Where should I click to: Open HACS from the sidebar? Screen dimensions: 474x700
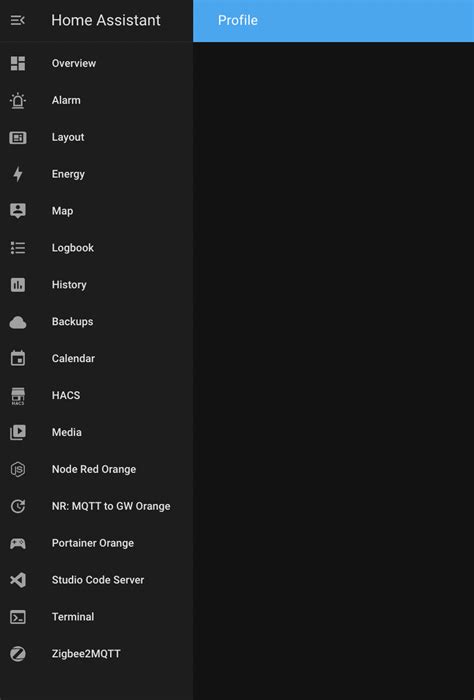tap(96, 396)
